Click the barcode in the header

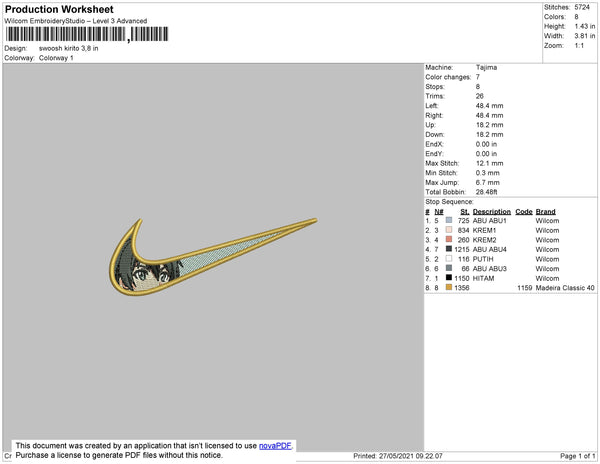(86, 34)
